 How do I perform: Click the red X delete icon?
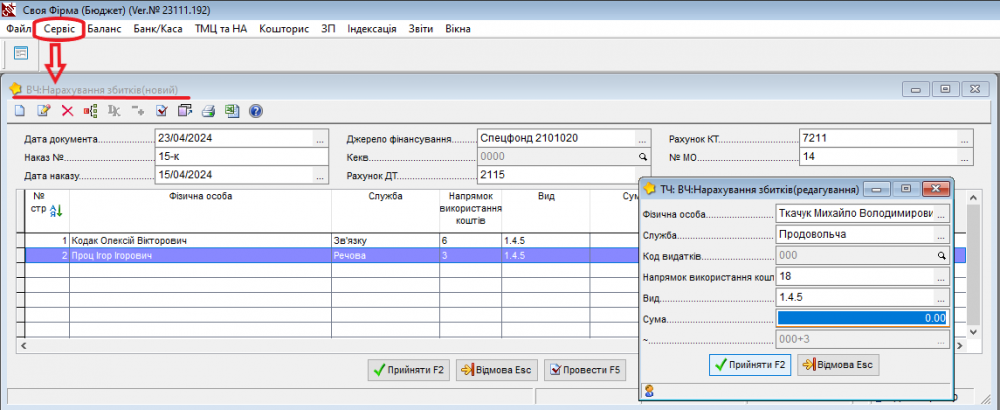click(x=67, y=111)
